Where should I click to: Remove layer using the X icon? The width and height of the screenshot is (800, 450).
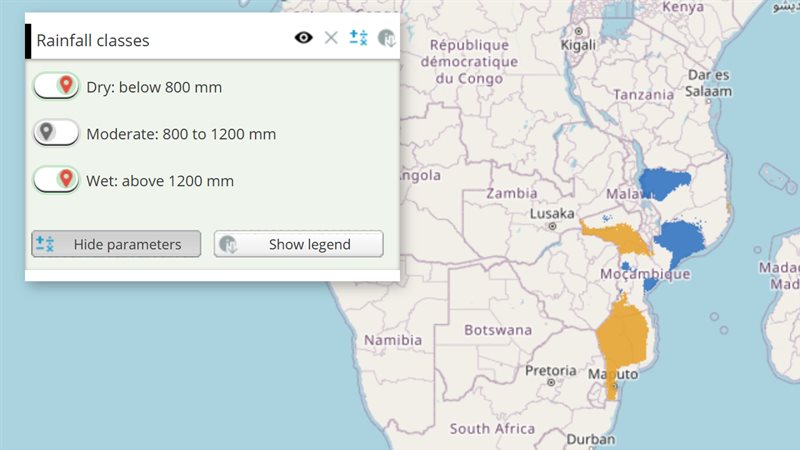click(x=331, y=38)
